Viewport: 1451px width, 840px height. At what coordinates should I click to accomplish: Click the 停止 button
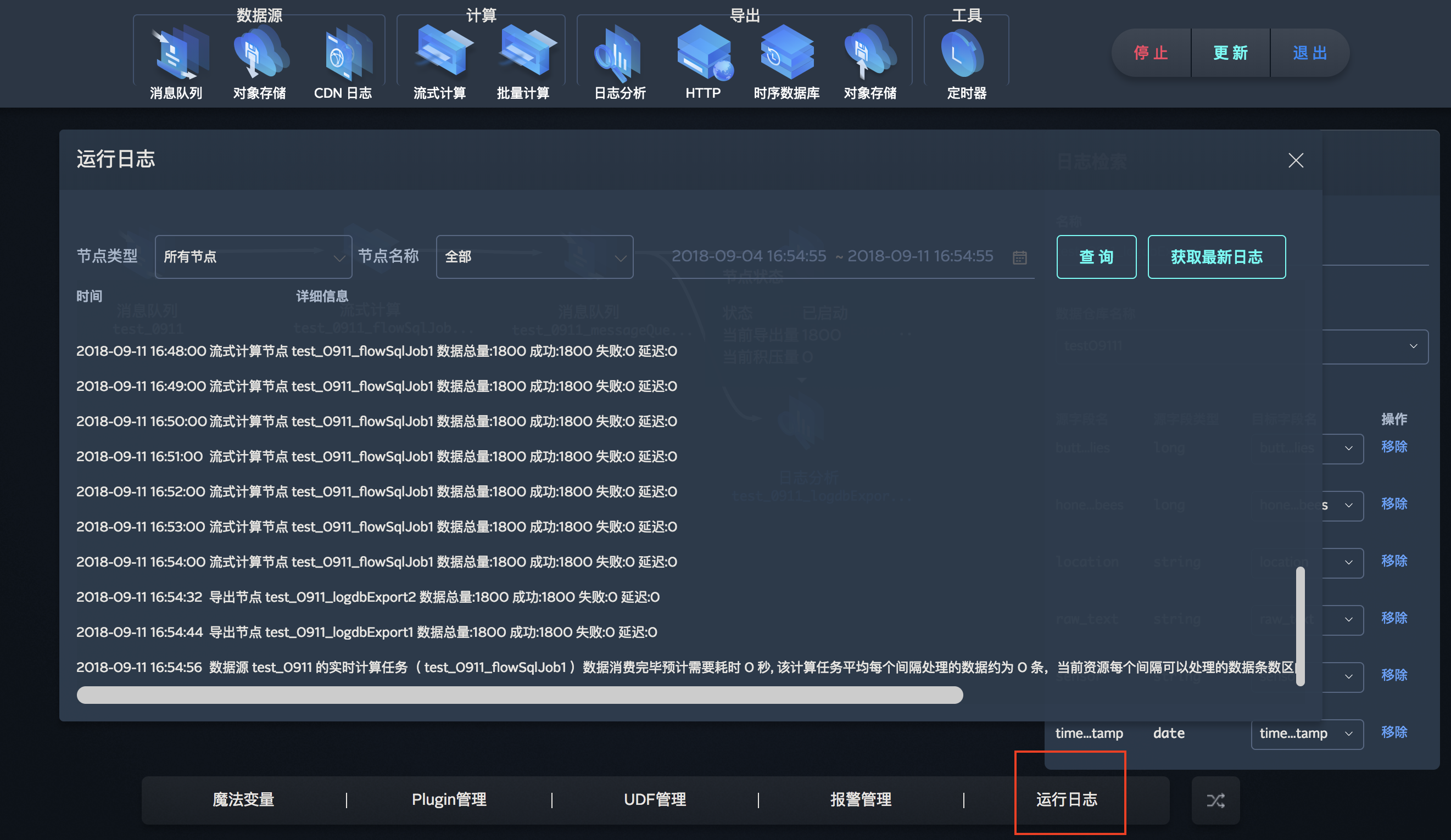(x=1151, y=53)
